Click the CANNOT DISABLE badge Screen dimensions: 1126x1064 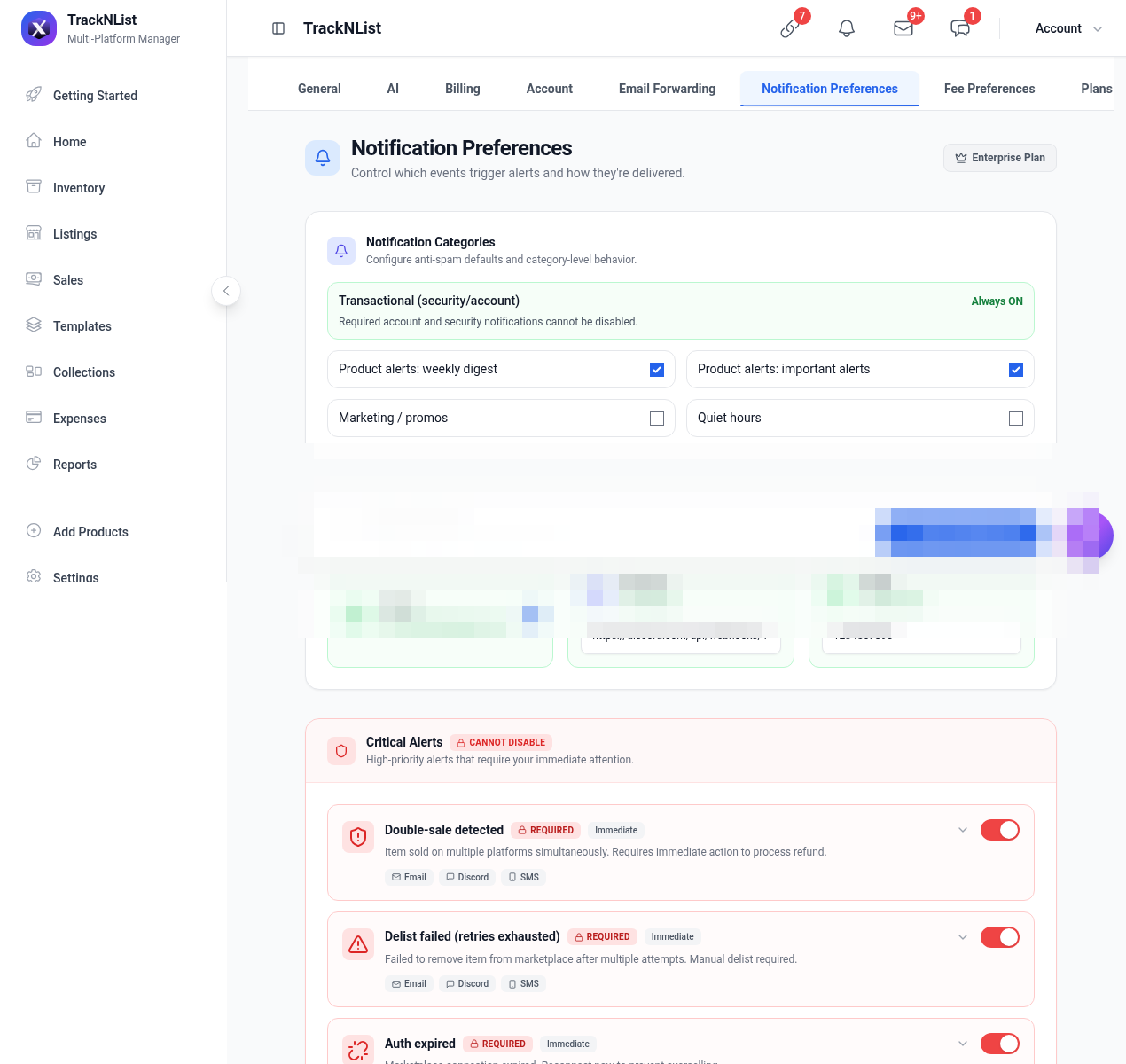[x=501, y=742]
